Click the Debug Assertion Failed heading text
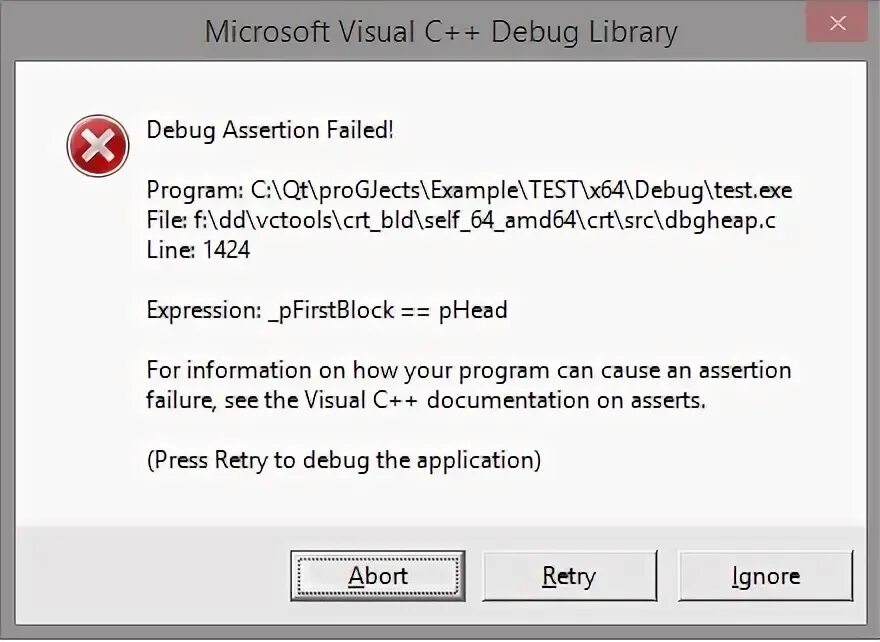Image resolution: width=880 pixels, height=642 pixels. pos(270,130)
